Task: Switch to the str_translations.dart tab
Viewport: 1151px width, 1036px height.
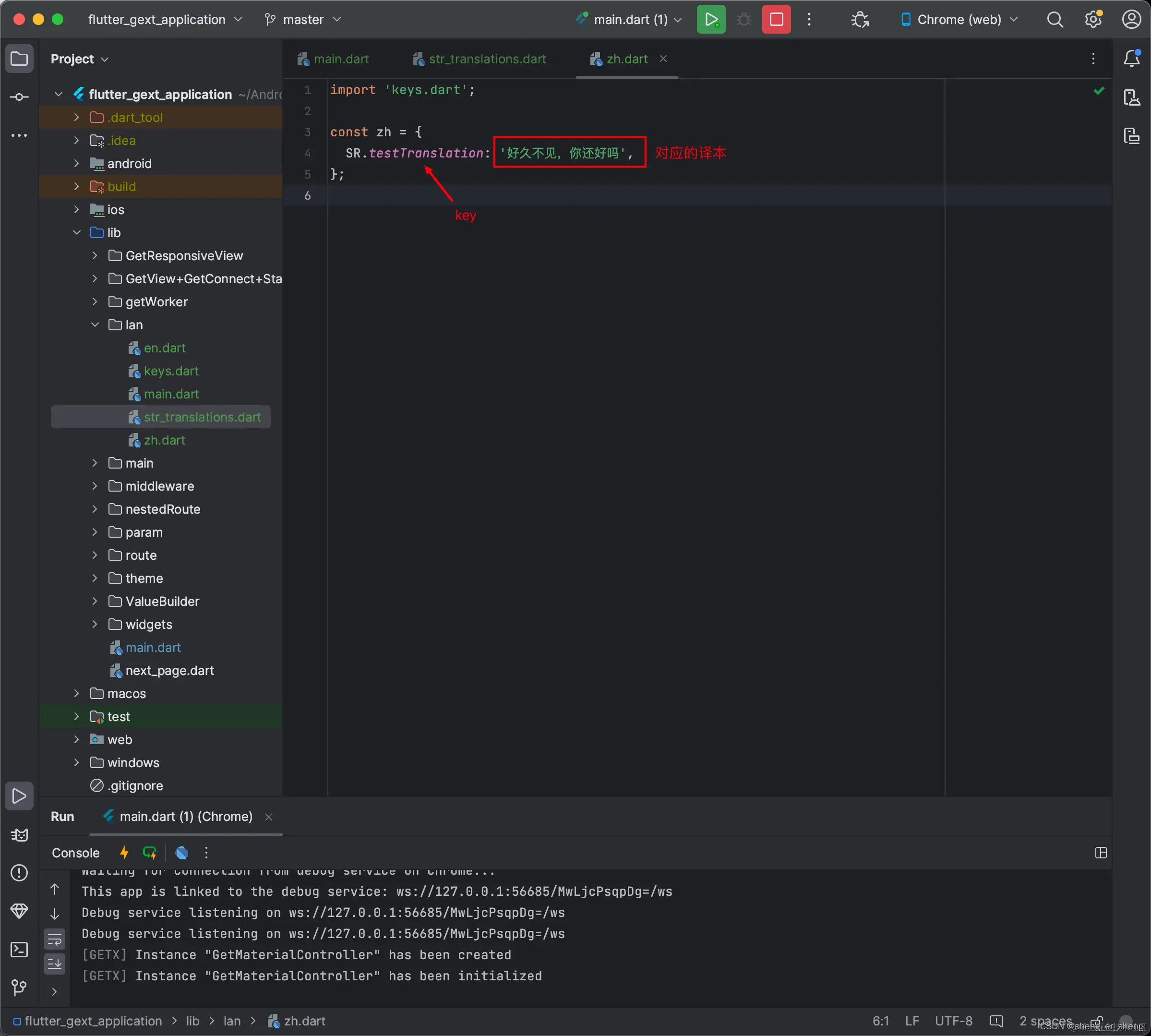Action: (x=487, y=59)
